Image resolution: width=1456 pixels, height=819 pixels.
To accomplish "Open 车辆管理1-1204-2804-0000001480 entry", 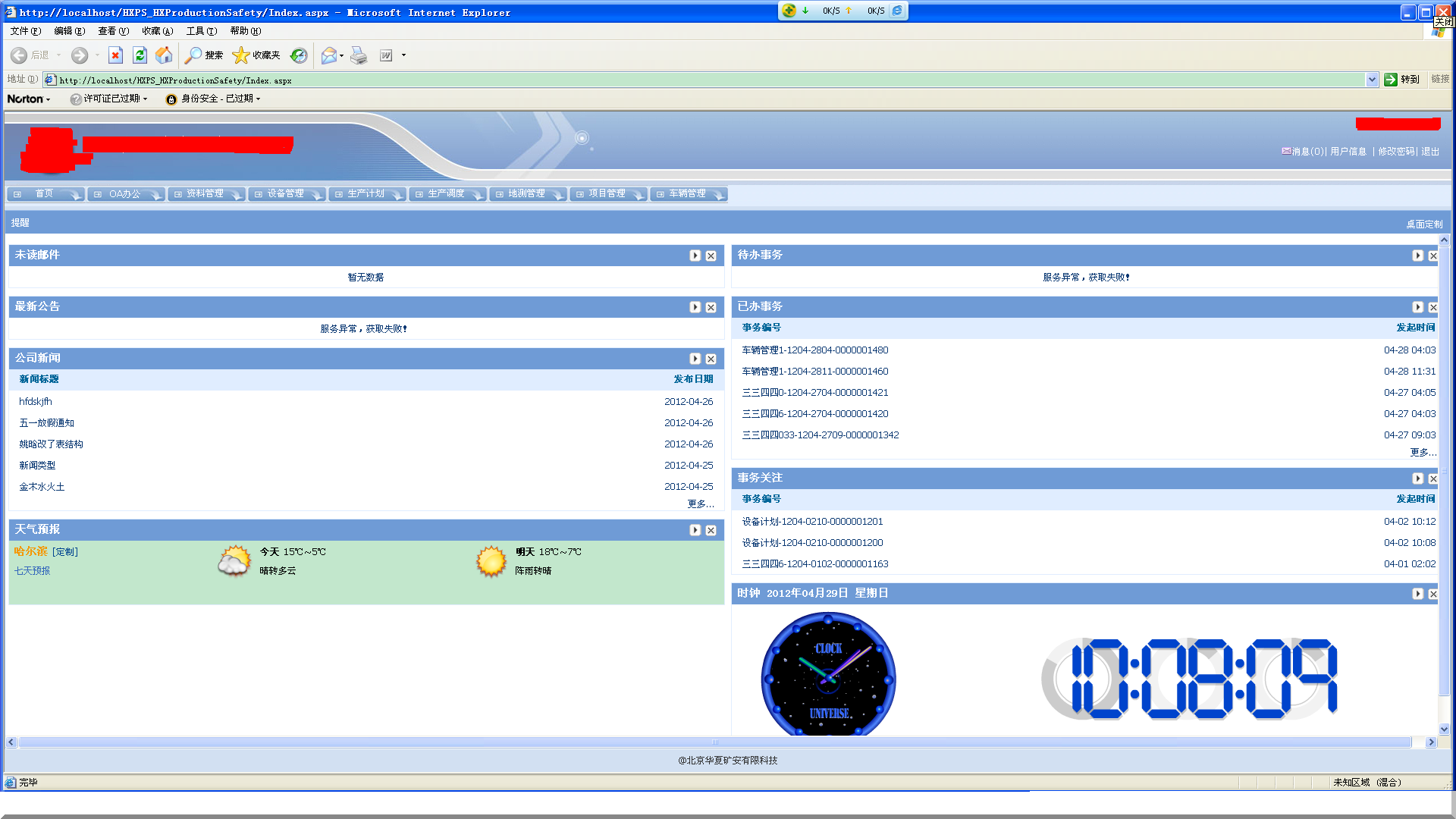I will point(815,350).
